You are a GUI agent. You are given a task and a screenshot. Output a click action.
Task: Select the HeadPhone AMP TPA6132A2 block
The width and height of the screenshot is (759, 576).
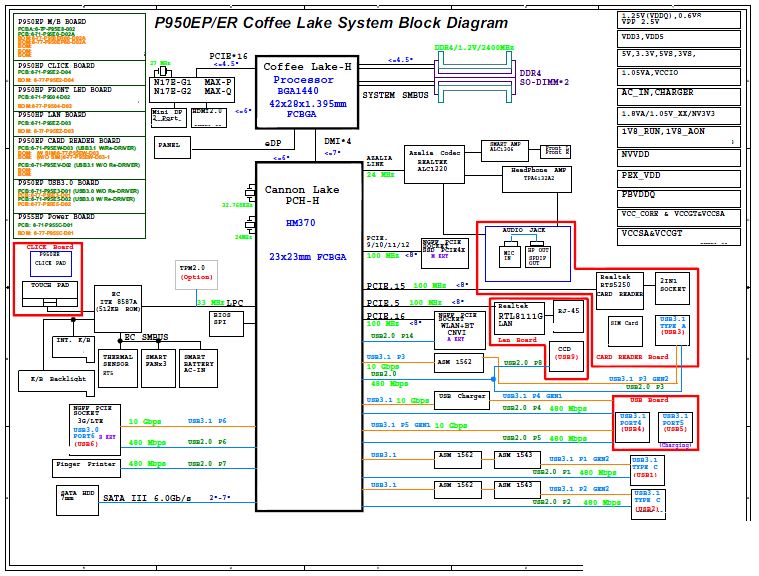[x=537, y=179]
